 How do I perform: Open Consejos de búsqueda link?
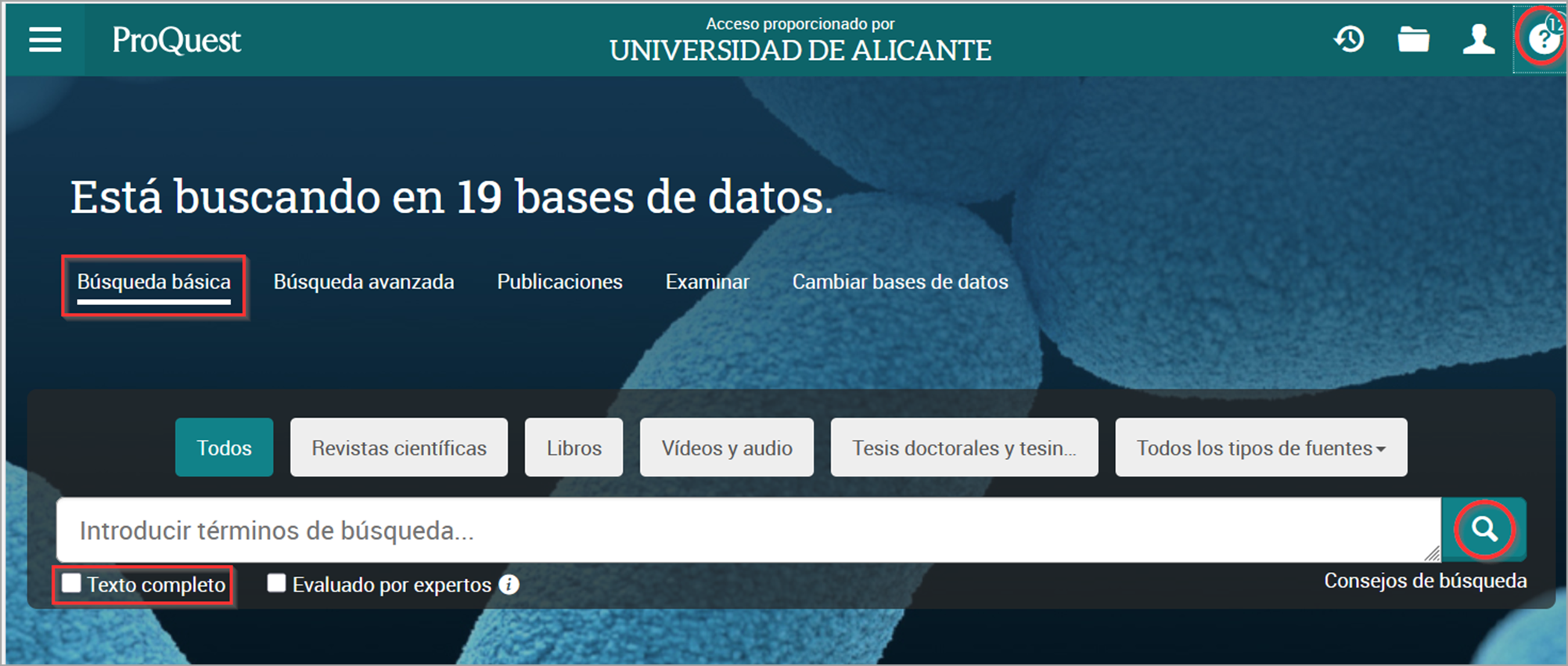(x=1426, y=581)
